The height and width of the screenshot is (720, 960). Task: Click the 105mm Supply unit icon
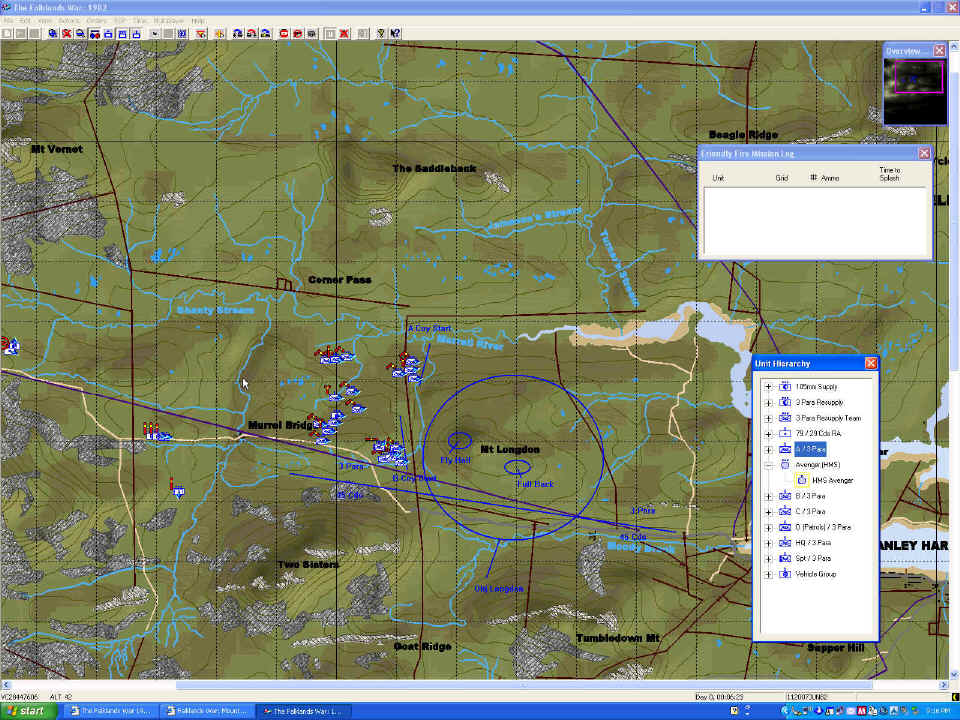tap(785, 386)
